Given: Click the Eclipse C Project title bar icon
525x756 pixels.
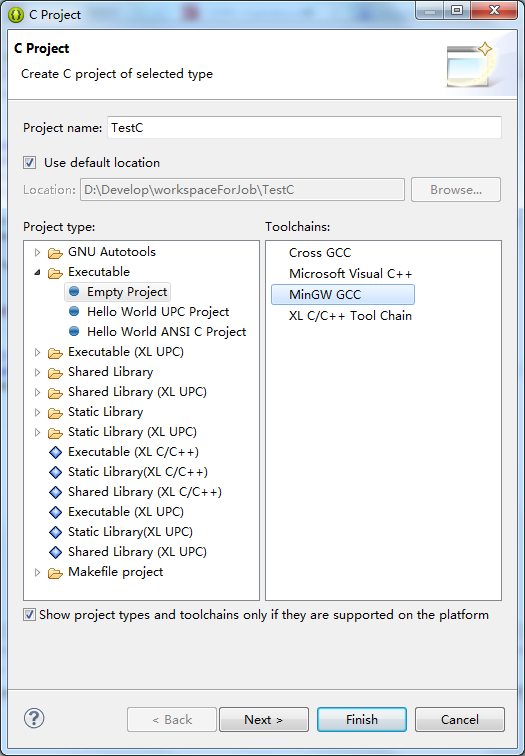Looking at the screenshot, I should pyautogui.click(x=16, y=15).
